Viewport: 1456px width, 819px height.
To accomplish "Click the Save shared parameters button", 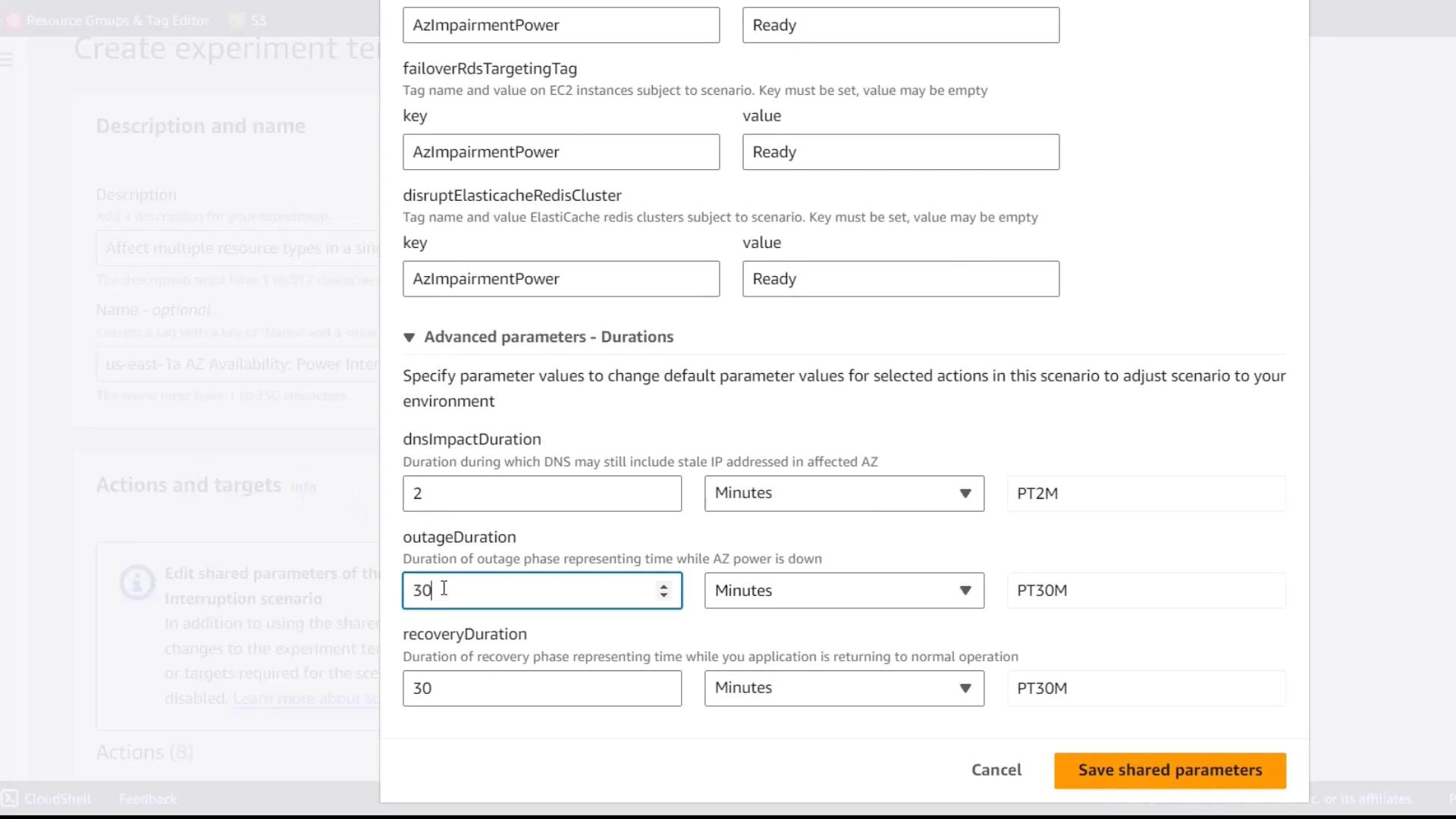I will click(x=1169, y=770).
